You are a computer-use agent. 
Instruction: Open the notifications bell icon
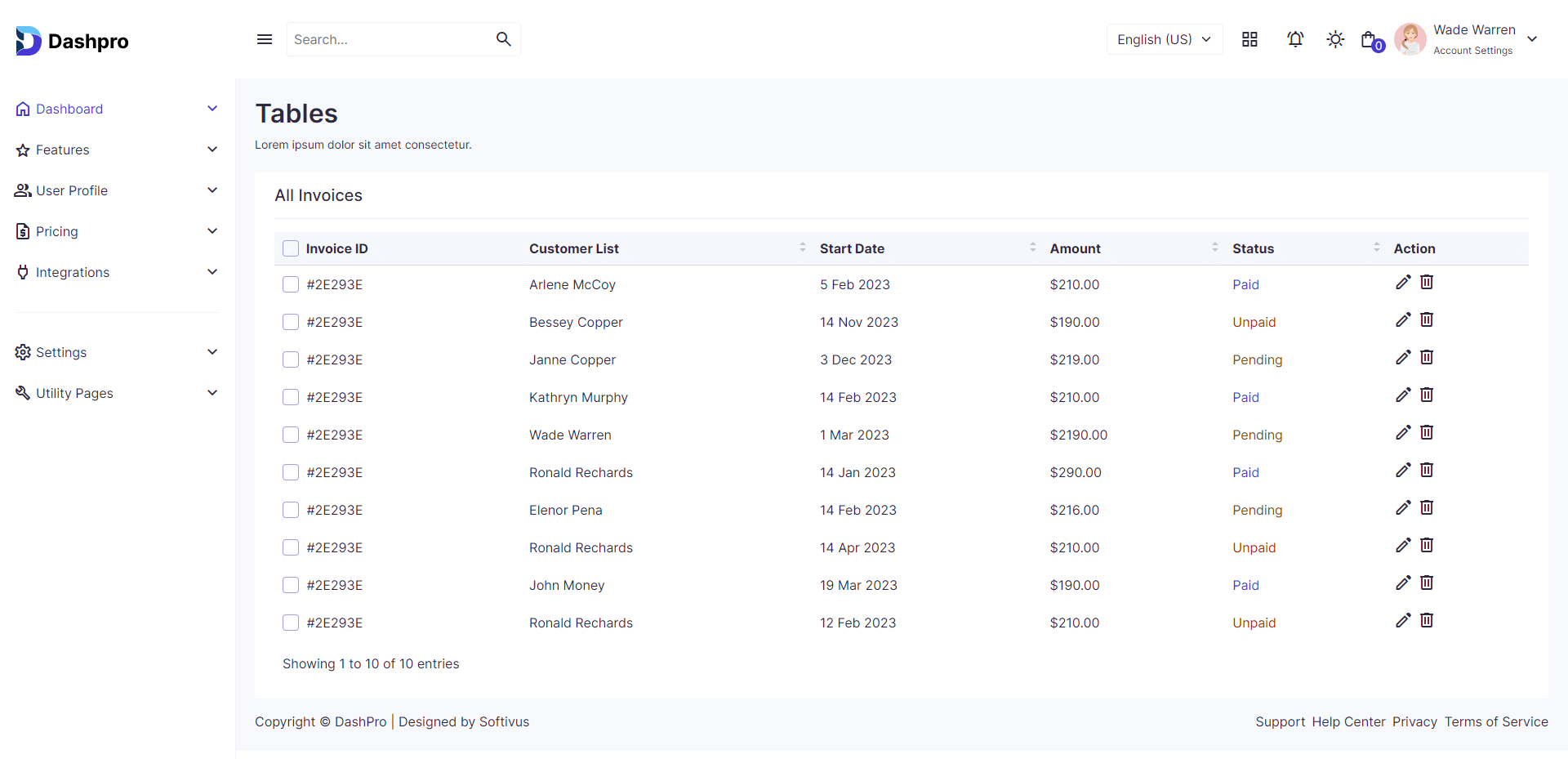(x=1295, y=39)
